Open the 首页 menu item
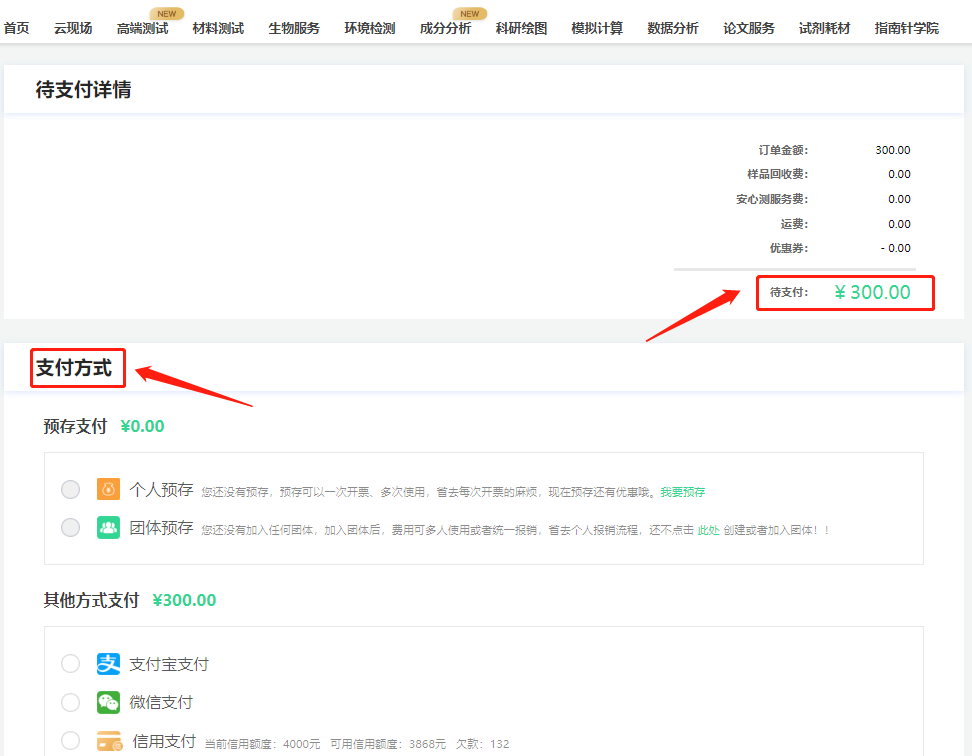This screenshot has height=756, width=972. (x=17, y=28)
